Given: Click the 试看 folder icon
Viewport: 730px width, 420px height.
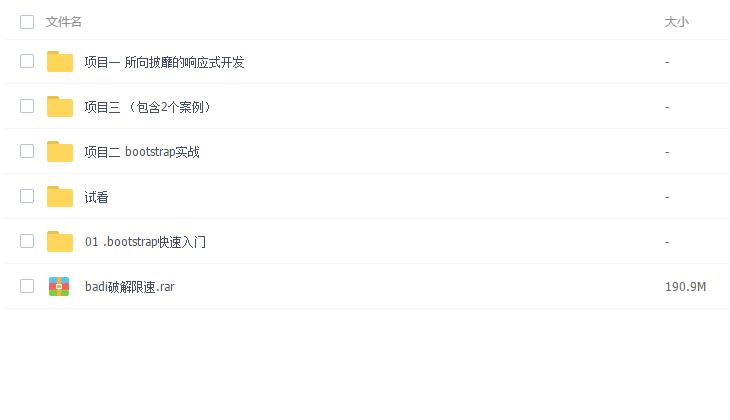Looking at the screenshot, I should (x=60, y=197).
